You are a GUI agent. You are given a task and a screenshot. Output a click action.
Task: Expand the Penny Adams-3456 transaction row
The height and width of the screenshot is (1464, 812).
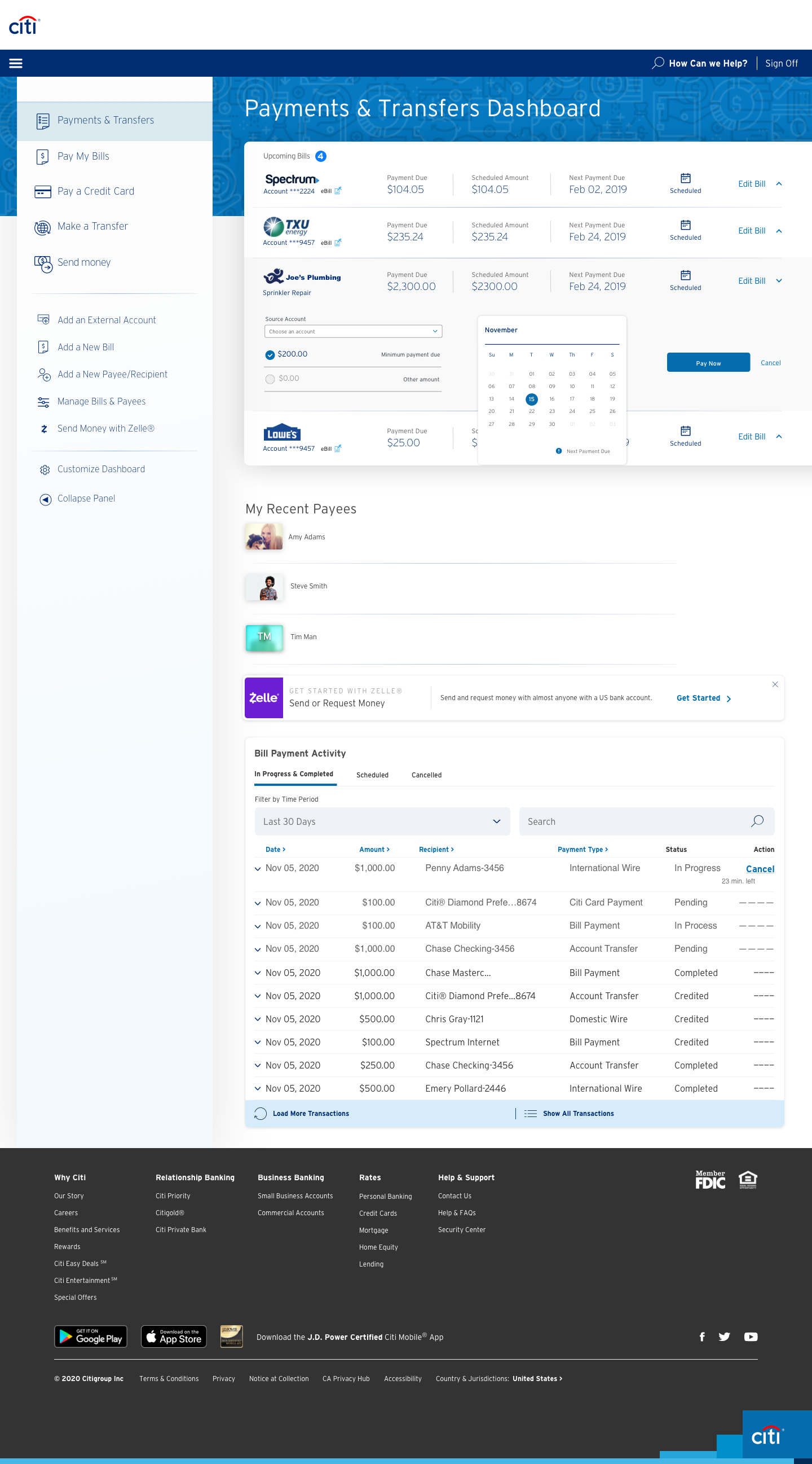tap(257, 868)
